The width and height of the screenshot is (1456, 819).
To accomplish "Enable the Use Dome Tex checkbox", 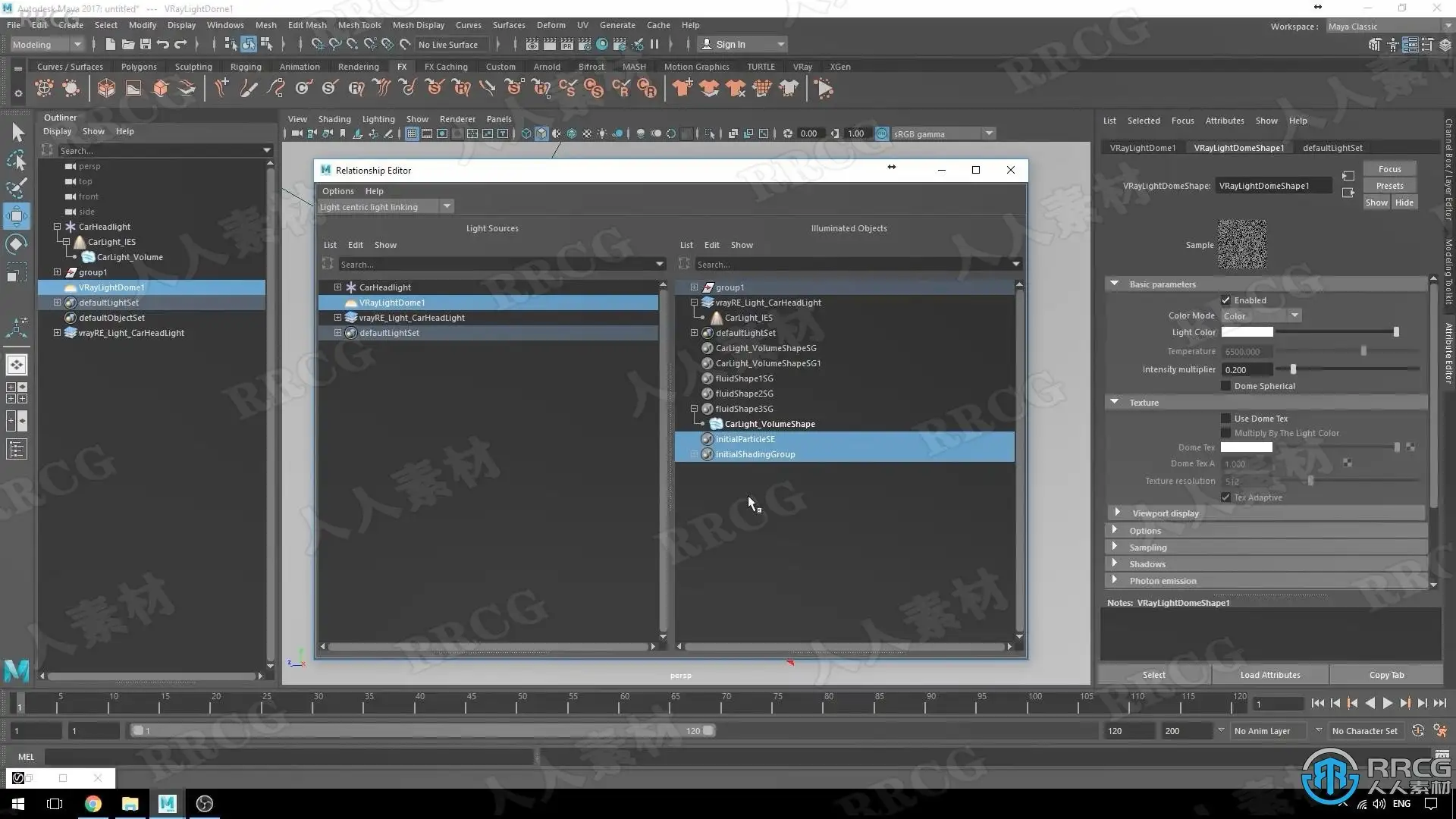I will 1225,419.
